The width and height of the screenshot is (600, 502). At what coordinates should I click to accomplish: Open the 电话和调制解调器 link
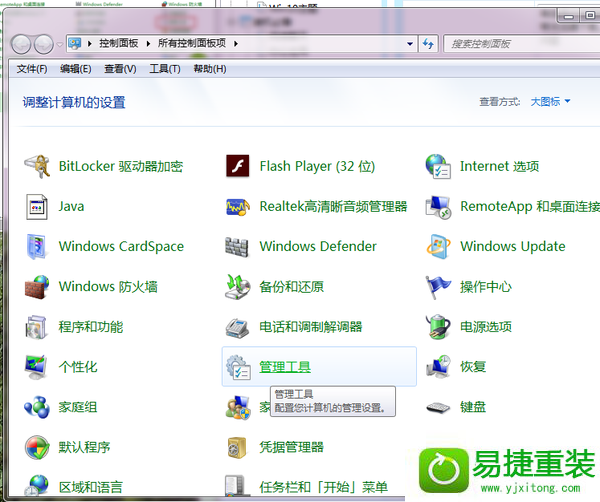pyautogui.click(x=311, y=327)
